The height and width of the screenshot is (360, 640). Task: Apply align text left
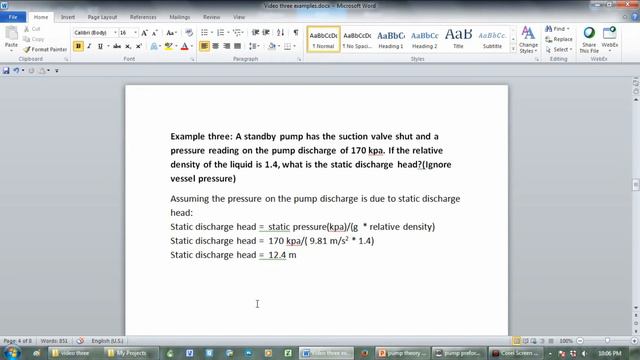[204, 46]
